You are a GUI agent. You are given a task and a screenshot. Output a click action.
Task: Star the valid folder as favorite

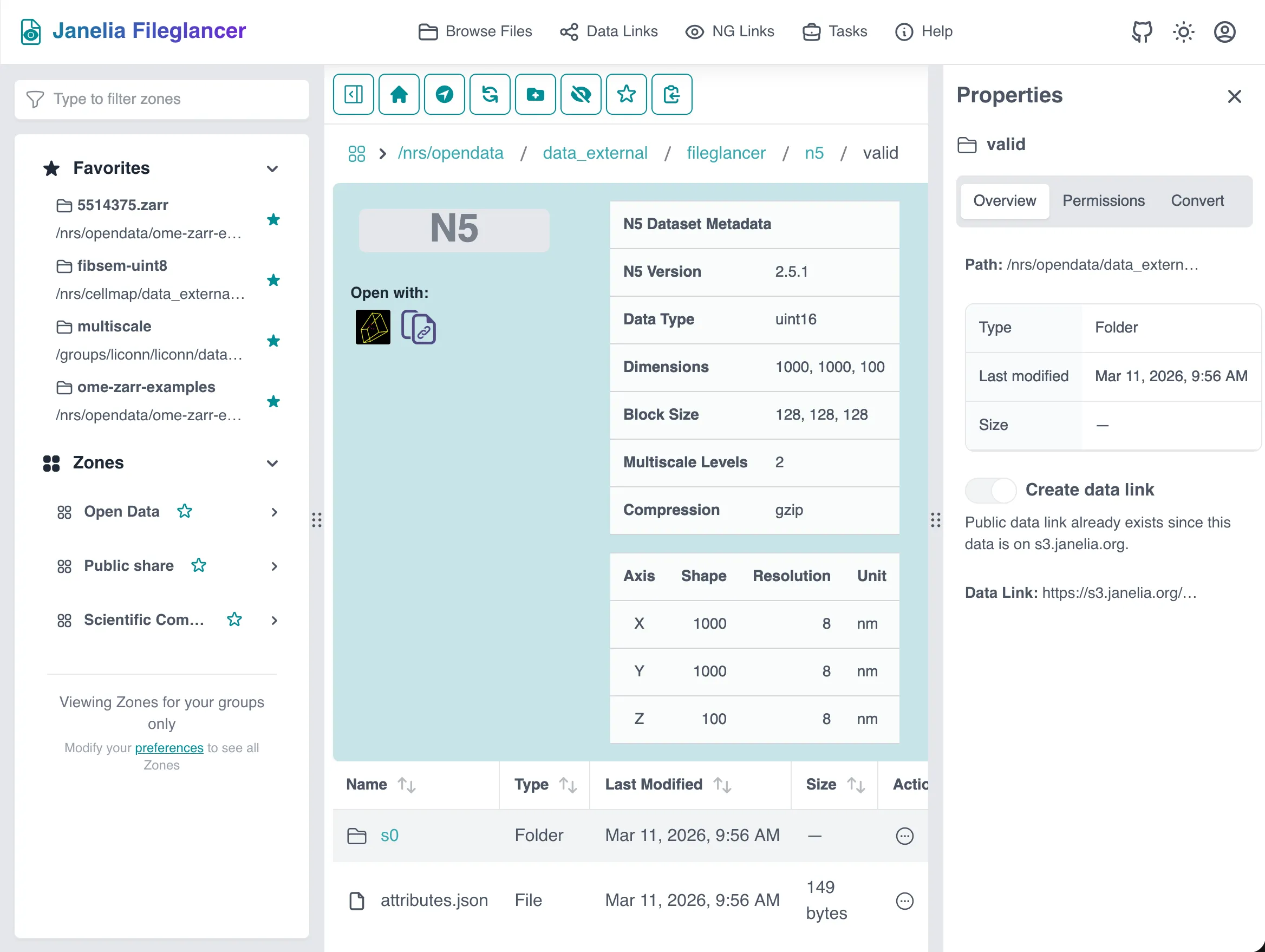pos(626,94)
